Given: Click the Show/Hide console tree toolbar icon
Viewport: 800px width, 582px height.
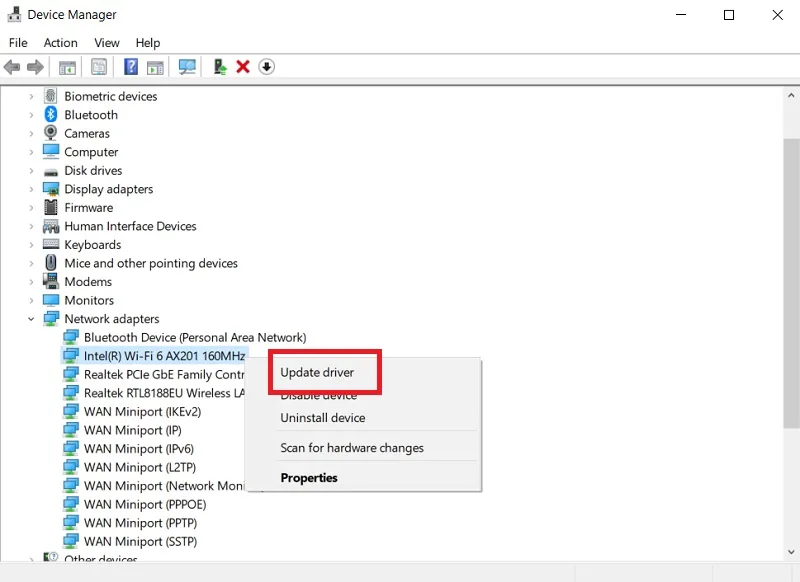Looking at the screenshot, I should (67, 67).
